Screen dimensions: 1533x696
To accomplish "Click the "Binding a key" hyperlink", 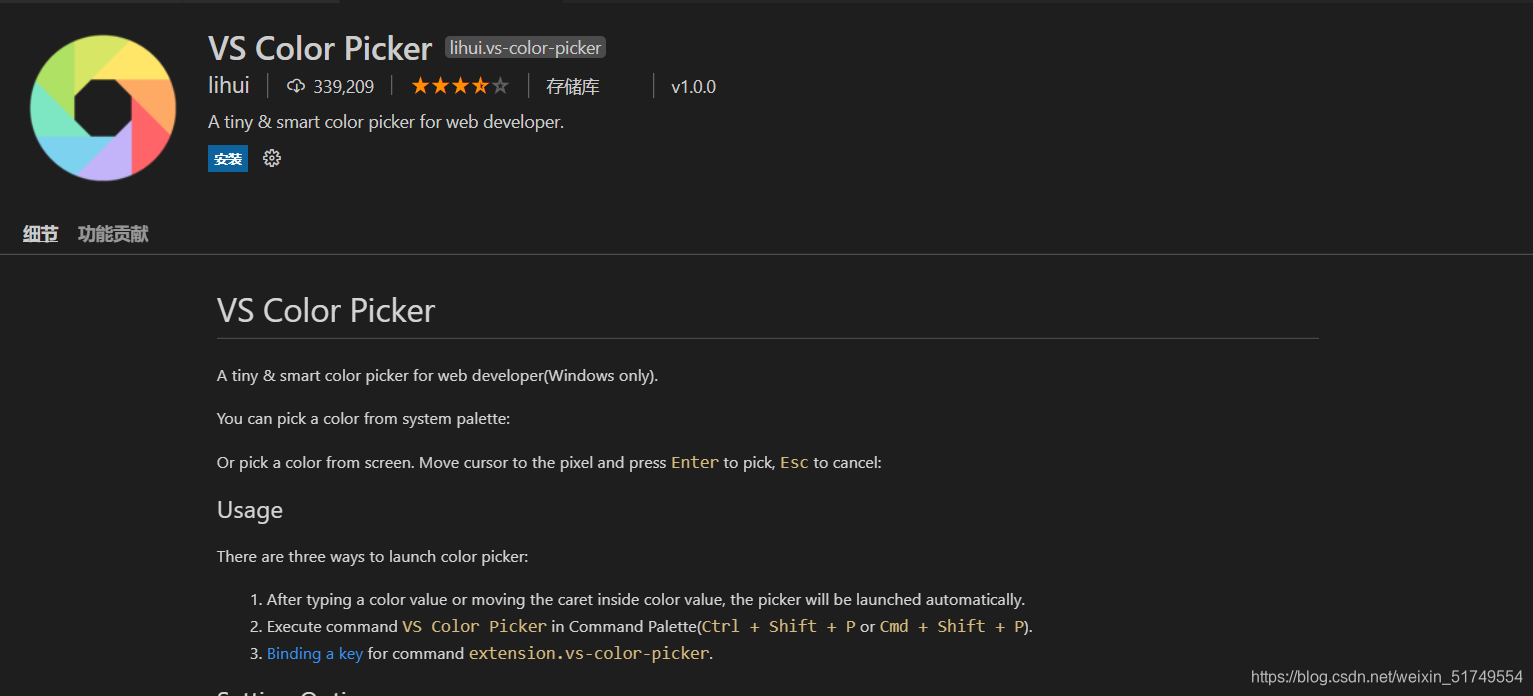I will pyautogui.click(x=315, y=653).
